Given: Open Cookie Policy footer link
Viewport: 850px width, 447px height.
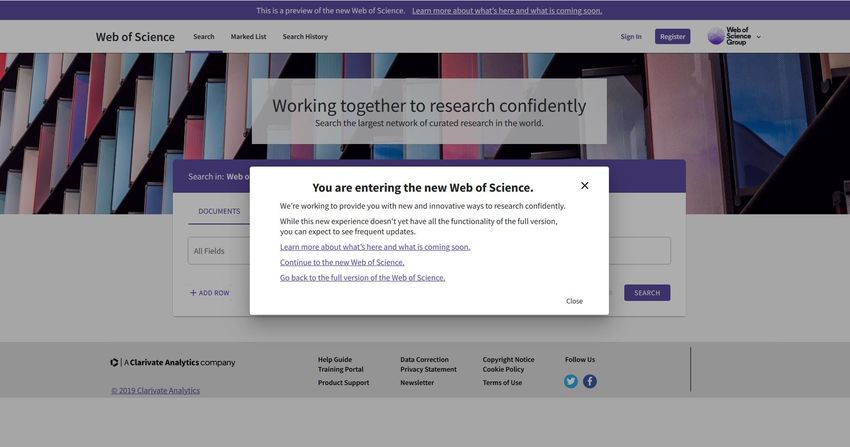Looking at the screenshot, I should coord(503,369).
